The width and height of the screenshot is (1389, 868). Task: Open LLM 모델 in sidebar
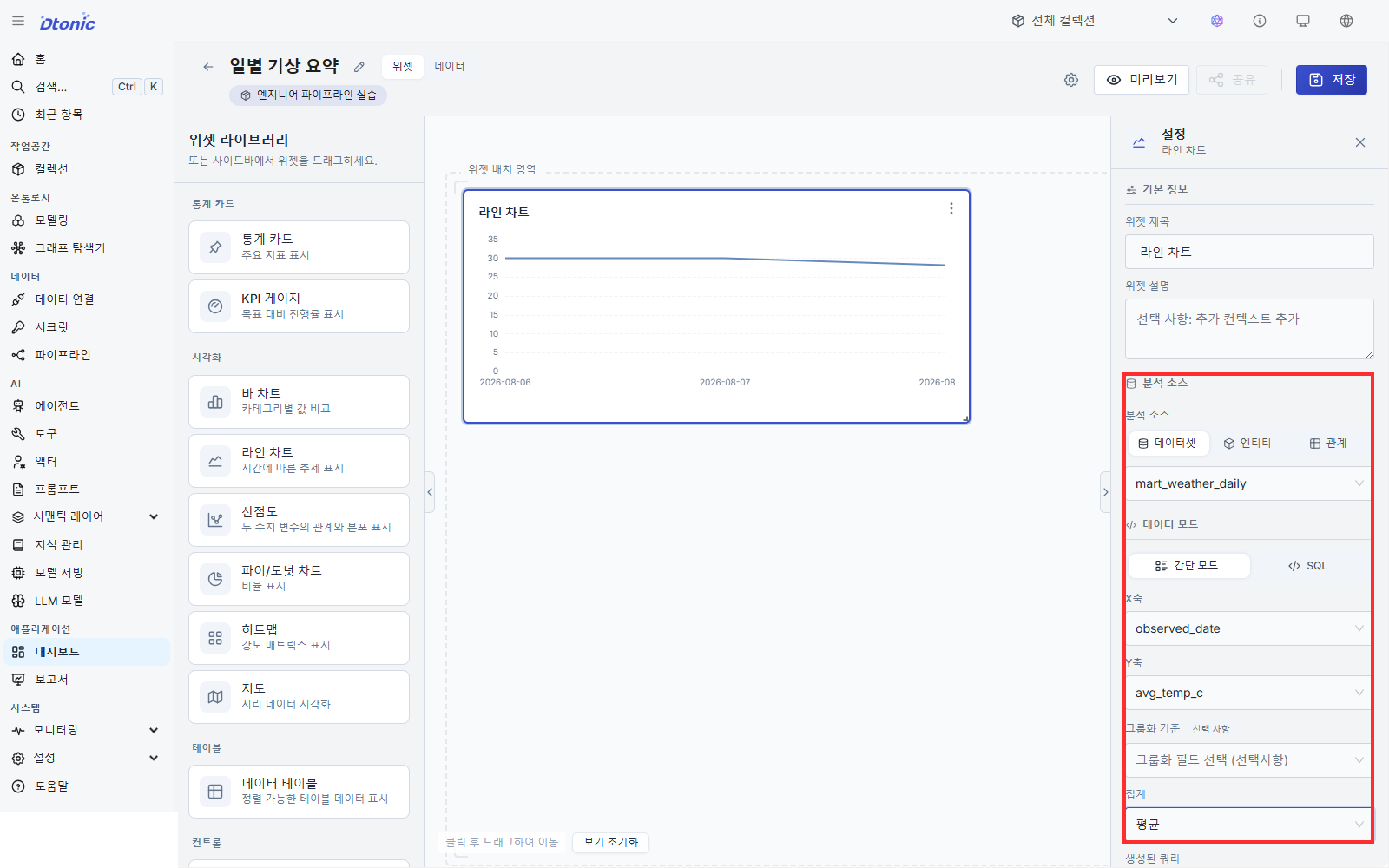point(86,601)
